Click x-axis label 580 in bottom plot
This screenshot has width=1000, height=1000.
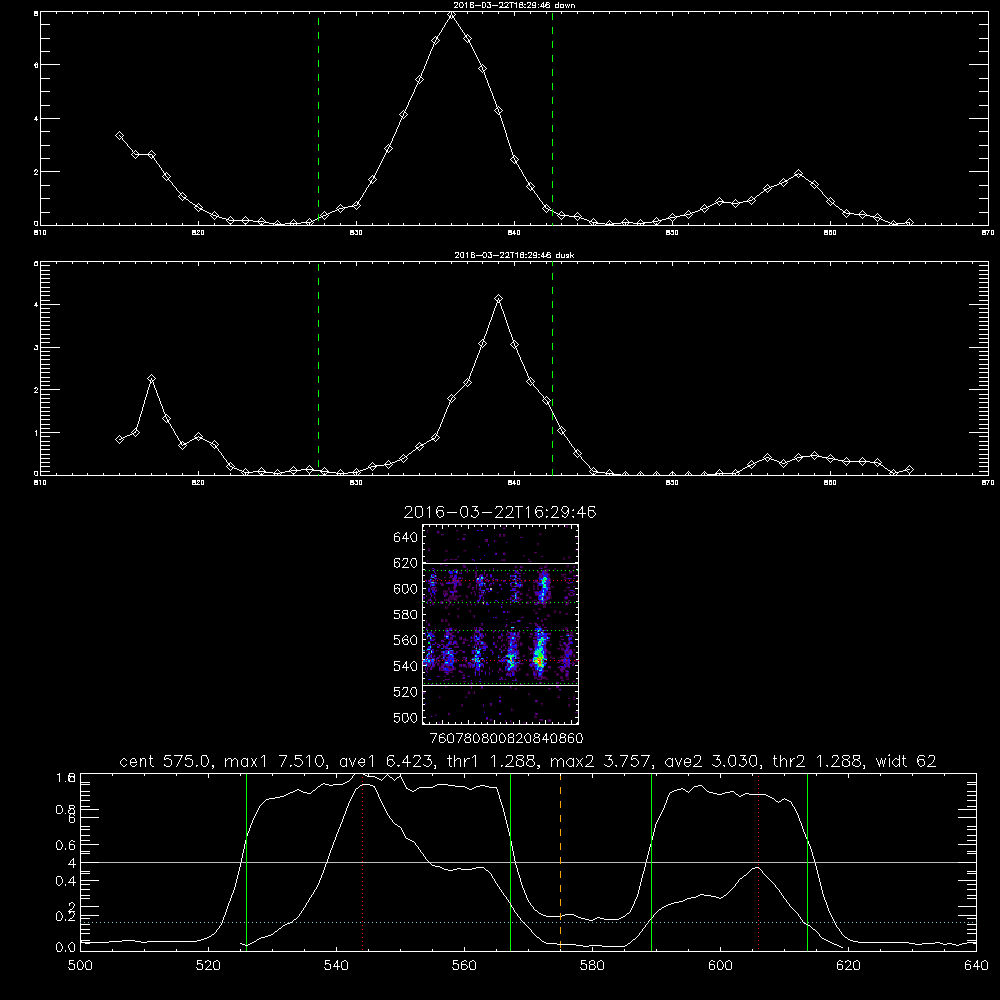(x=592, y=966)
